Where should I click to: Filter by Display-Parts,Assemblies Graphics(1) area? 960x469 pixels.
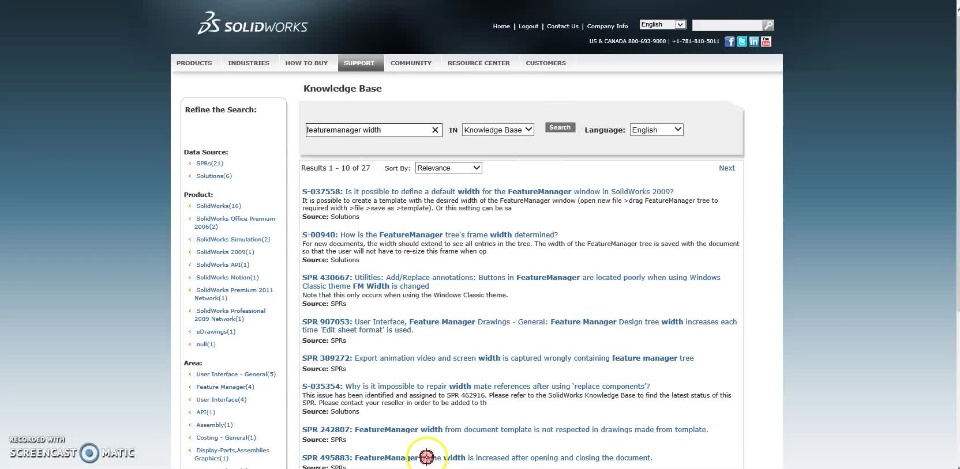[232, 454]
